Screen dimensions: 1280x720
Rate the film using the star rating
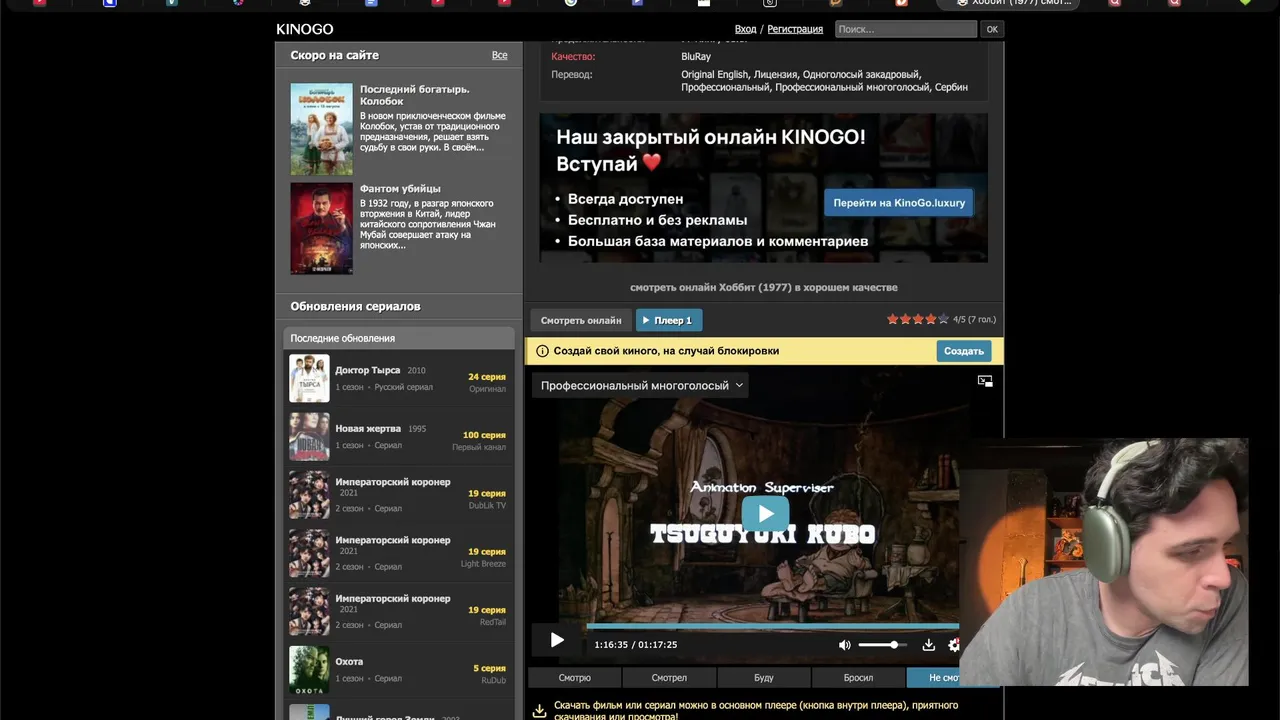point(917,320)
